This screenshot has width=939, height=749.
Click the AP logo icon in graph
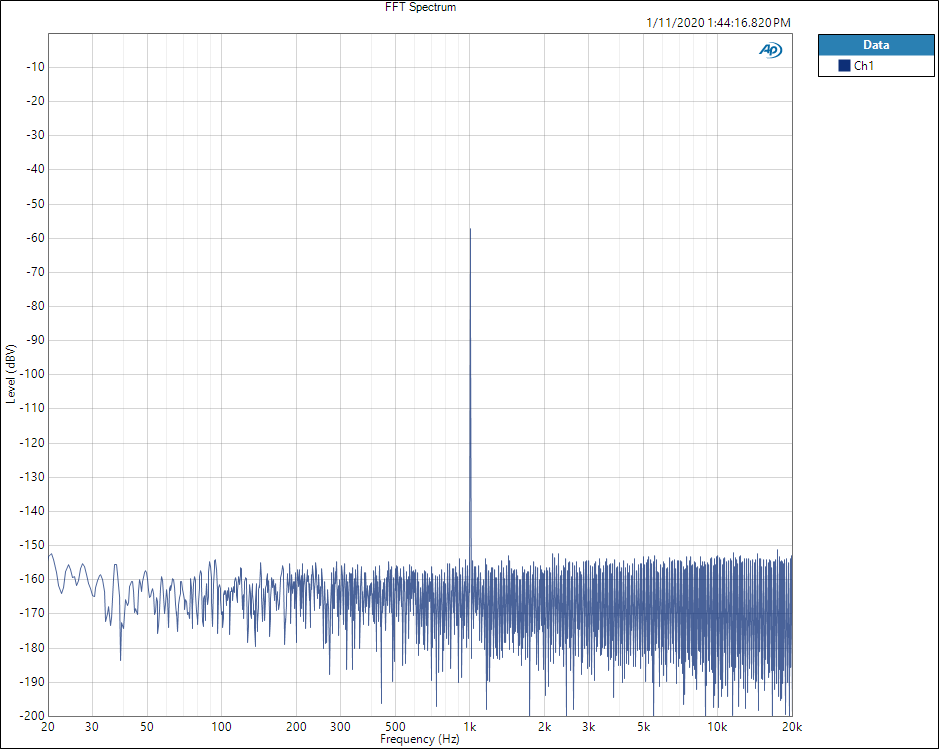tap(770, 50)
